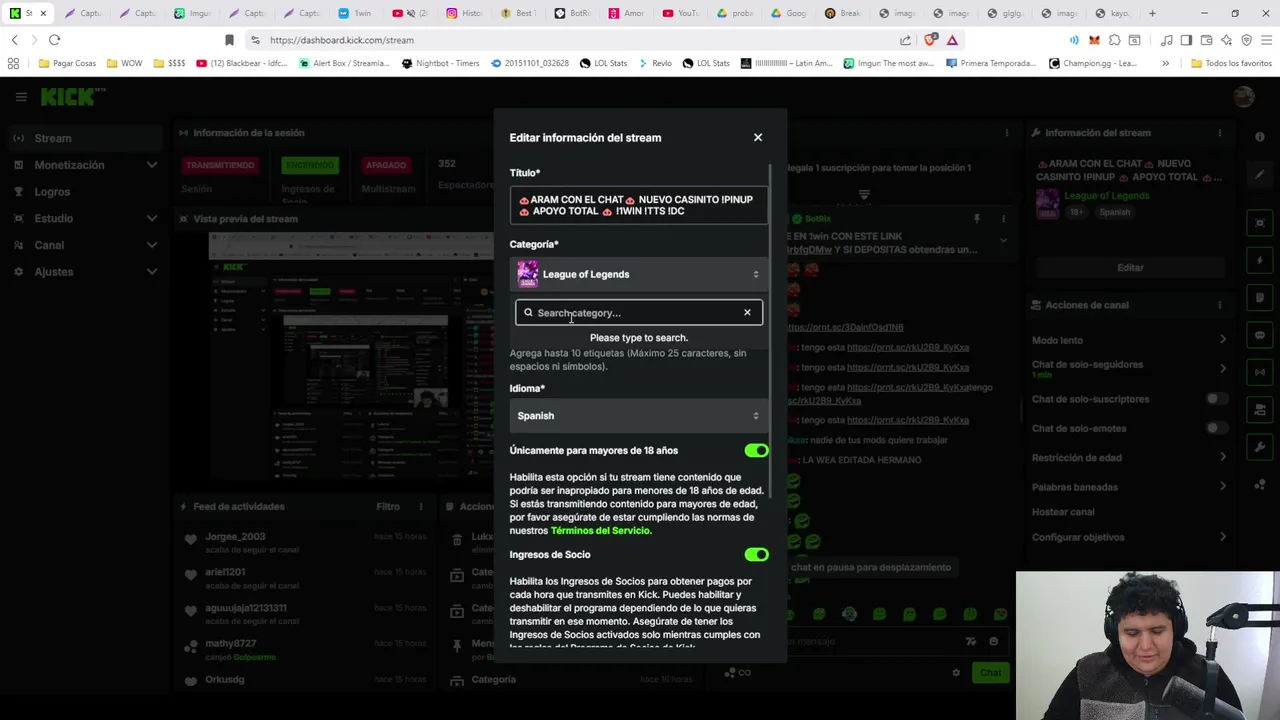1280x720 pixels.
Task: Toggle Chat de solo-emotes
Action: (1215, 428)
